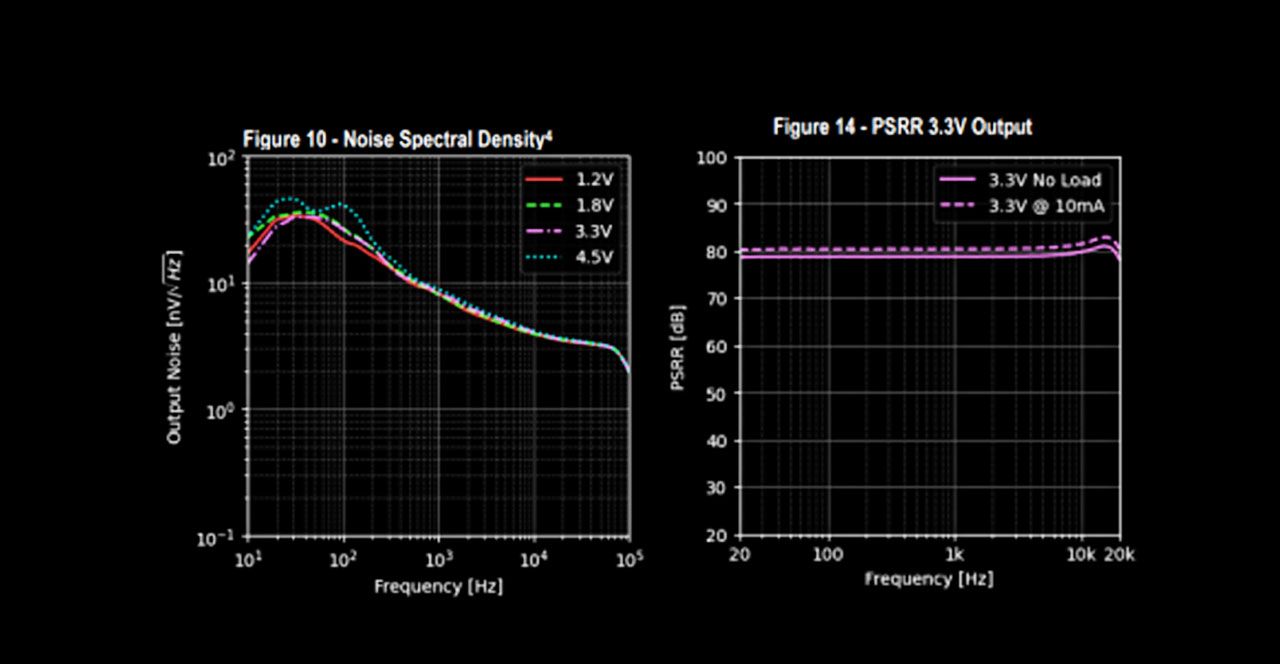Click the dashed pink 10mA line sample in the legend
This screenshot has width=1280, height=664.
click(959, 206)
